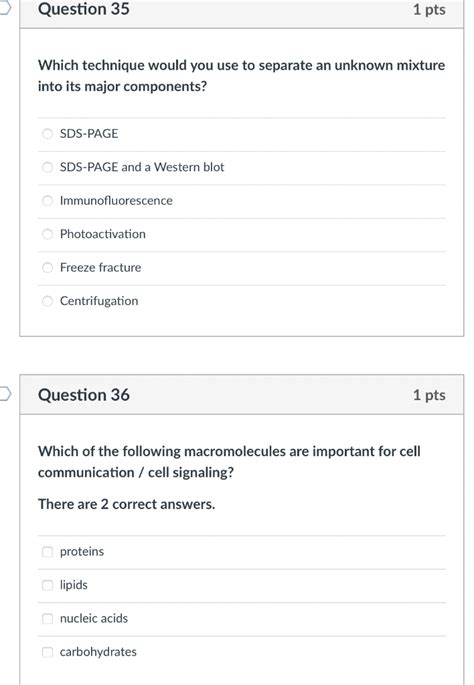Choose the Freeze fracture option

point(47,267)
